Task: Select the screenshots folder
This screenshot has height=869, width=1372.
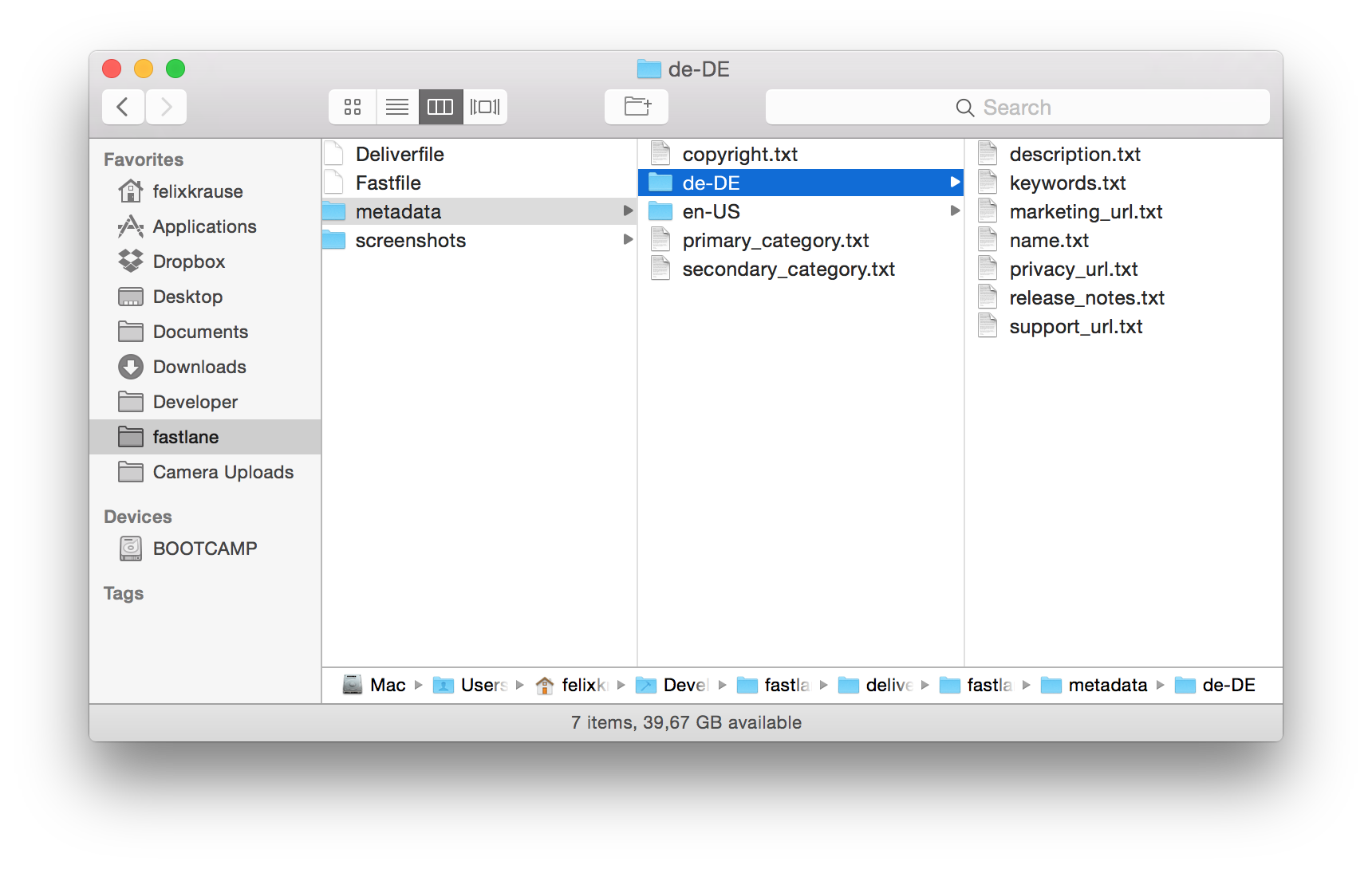Action: coord(479,240)
